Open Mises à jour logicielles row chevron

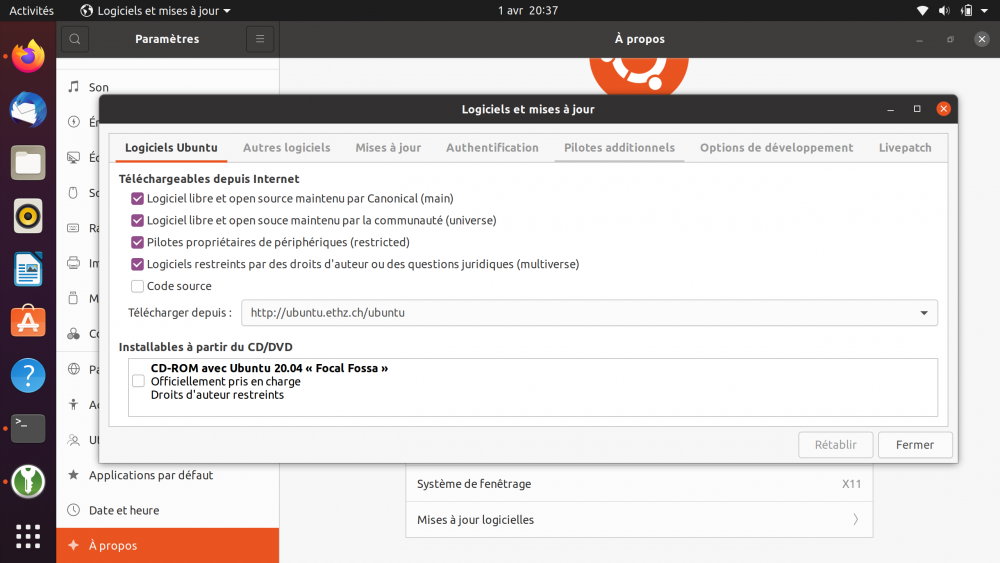[x=855, y=520]
